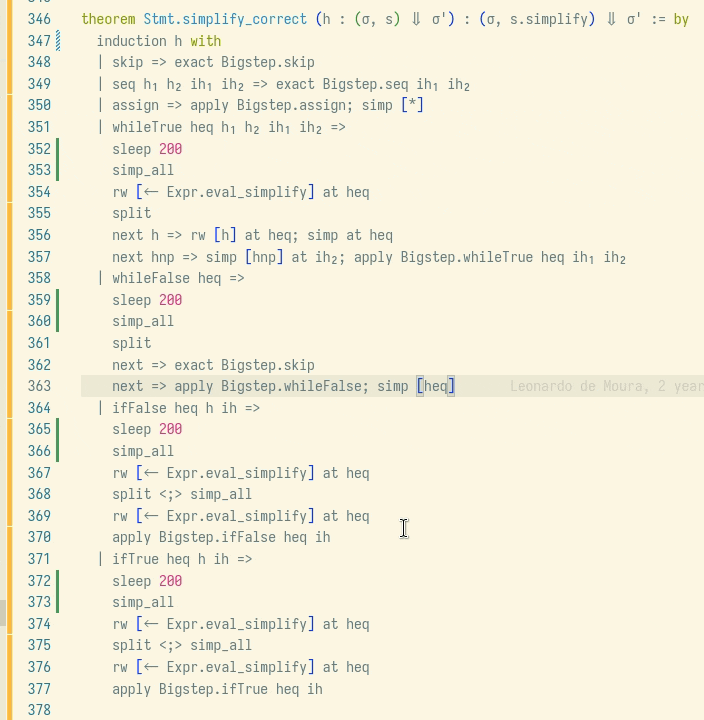
Task: Click the green change bar beside lines 372-373
Action: [x=57, y=591]
